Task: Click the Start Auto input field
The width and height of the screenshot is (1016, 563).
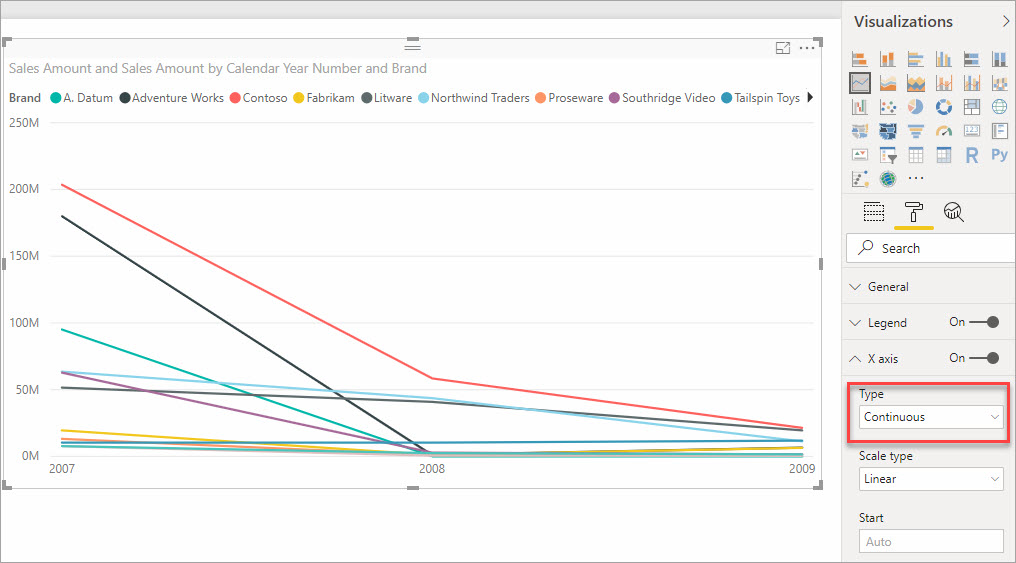Action: click(x=931, y=541)
